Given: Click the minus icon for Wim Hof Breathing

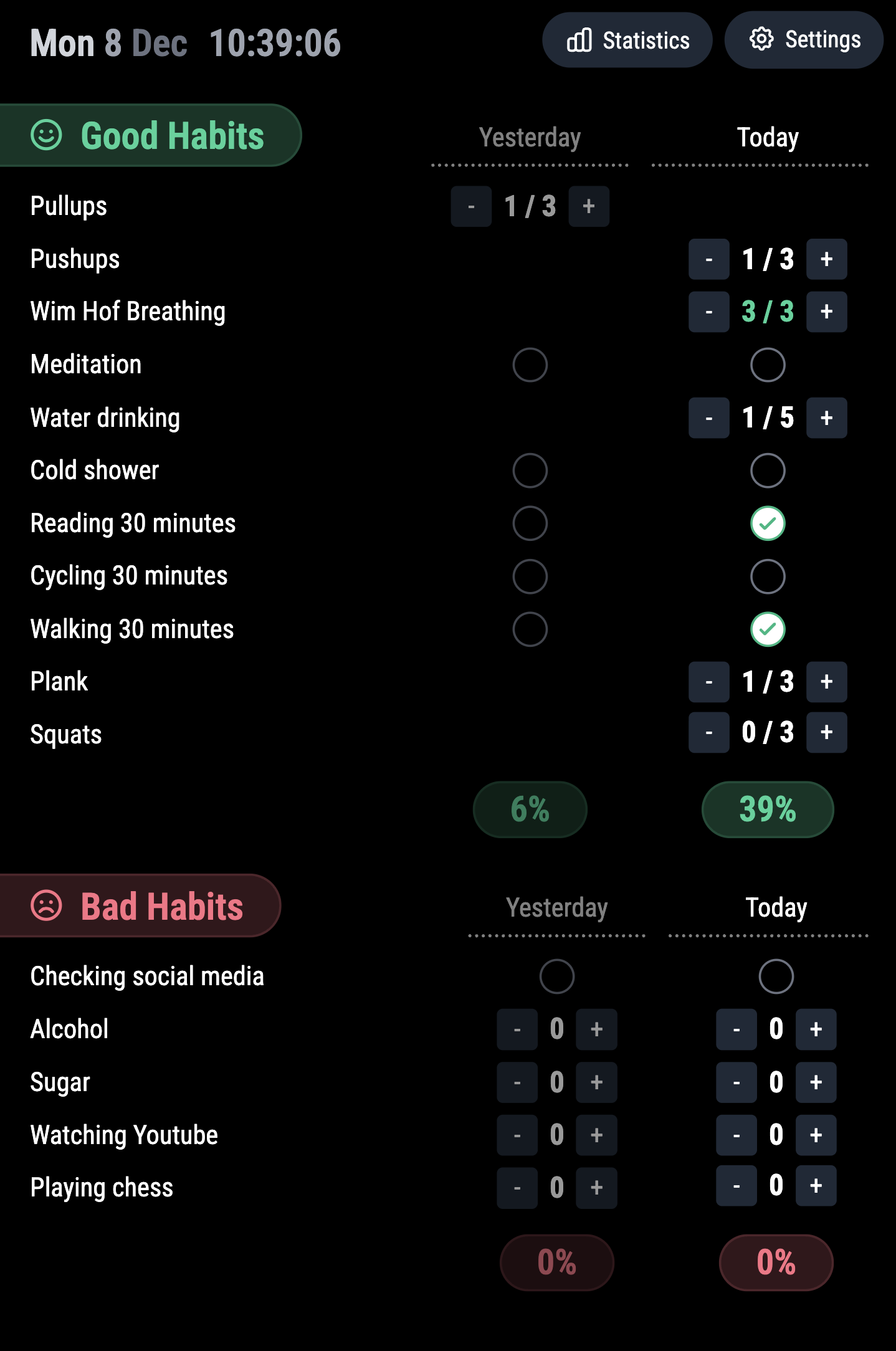Looking at the screenshot, I should coord(708,311).
